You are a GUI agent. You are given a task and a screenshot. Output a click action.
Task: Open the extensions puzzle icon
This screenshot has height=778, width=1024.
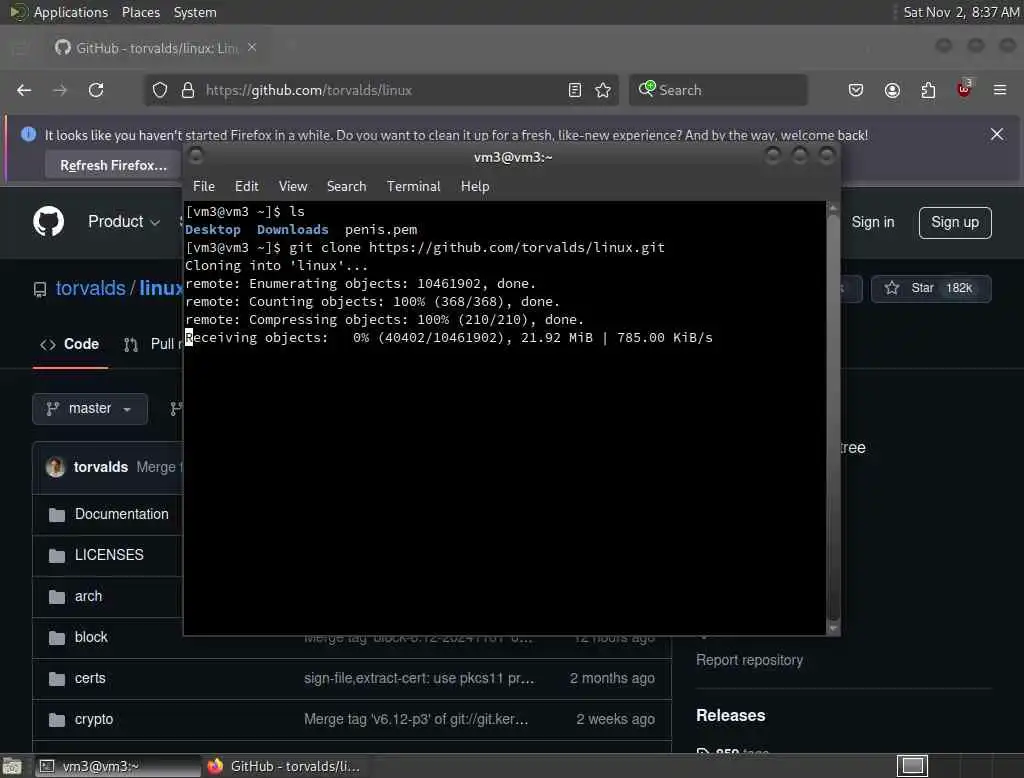(x=928, y=90)
